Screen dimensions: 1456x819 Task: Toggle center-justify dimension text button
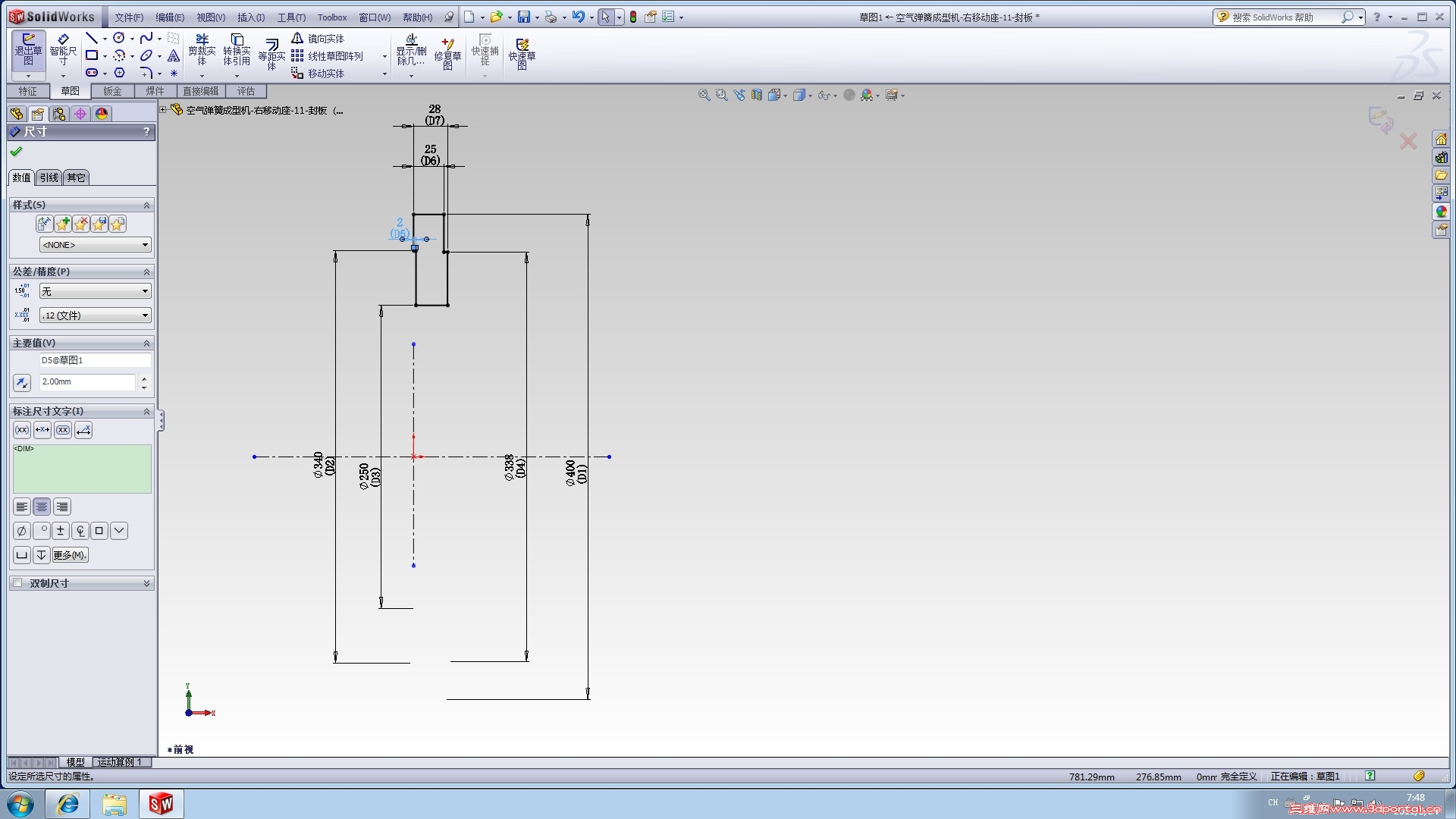(x=42, y=507)
